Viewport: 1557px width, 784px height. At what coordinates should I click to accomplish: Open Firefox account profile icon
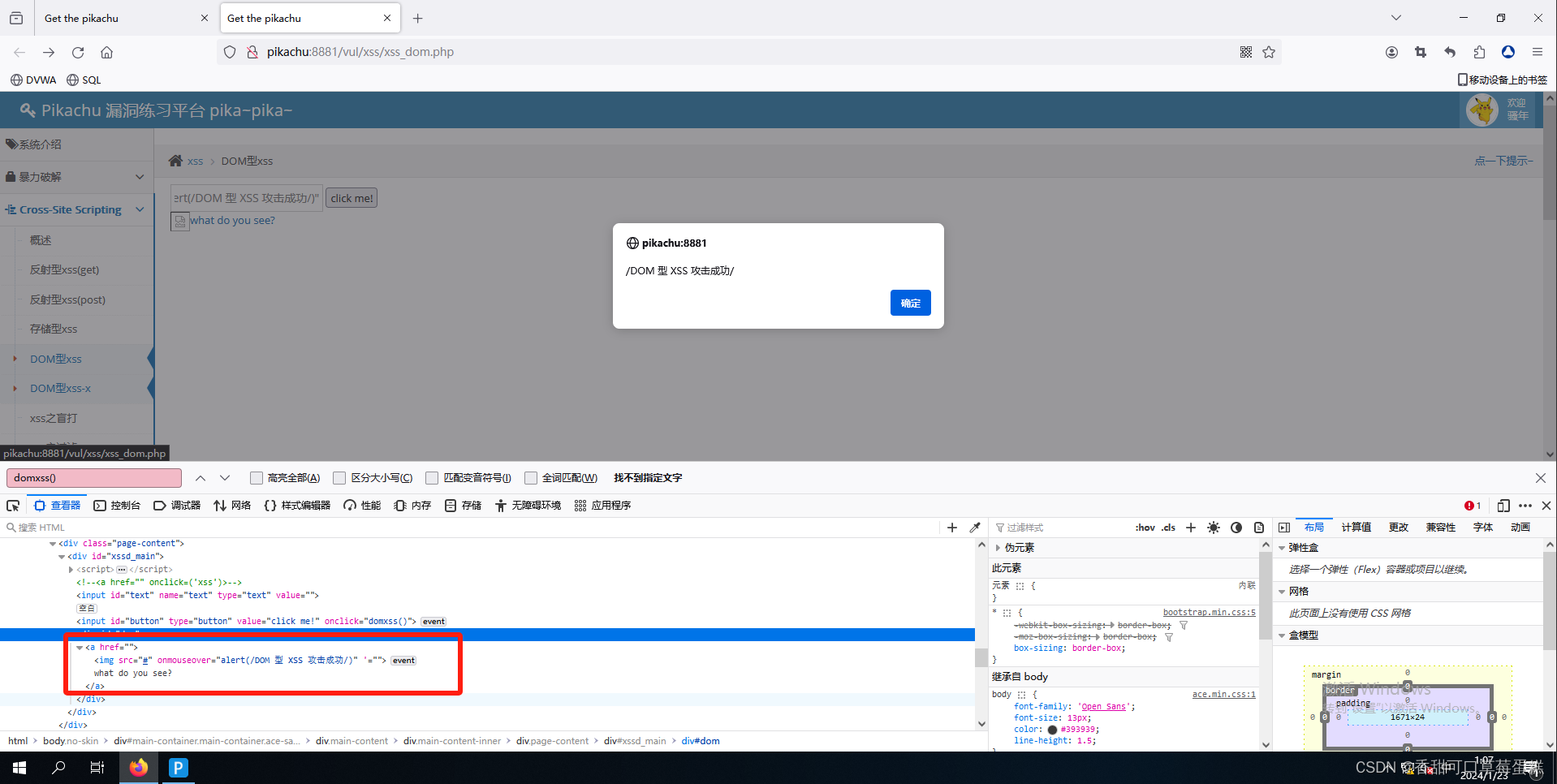point(1391,52)
